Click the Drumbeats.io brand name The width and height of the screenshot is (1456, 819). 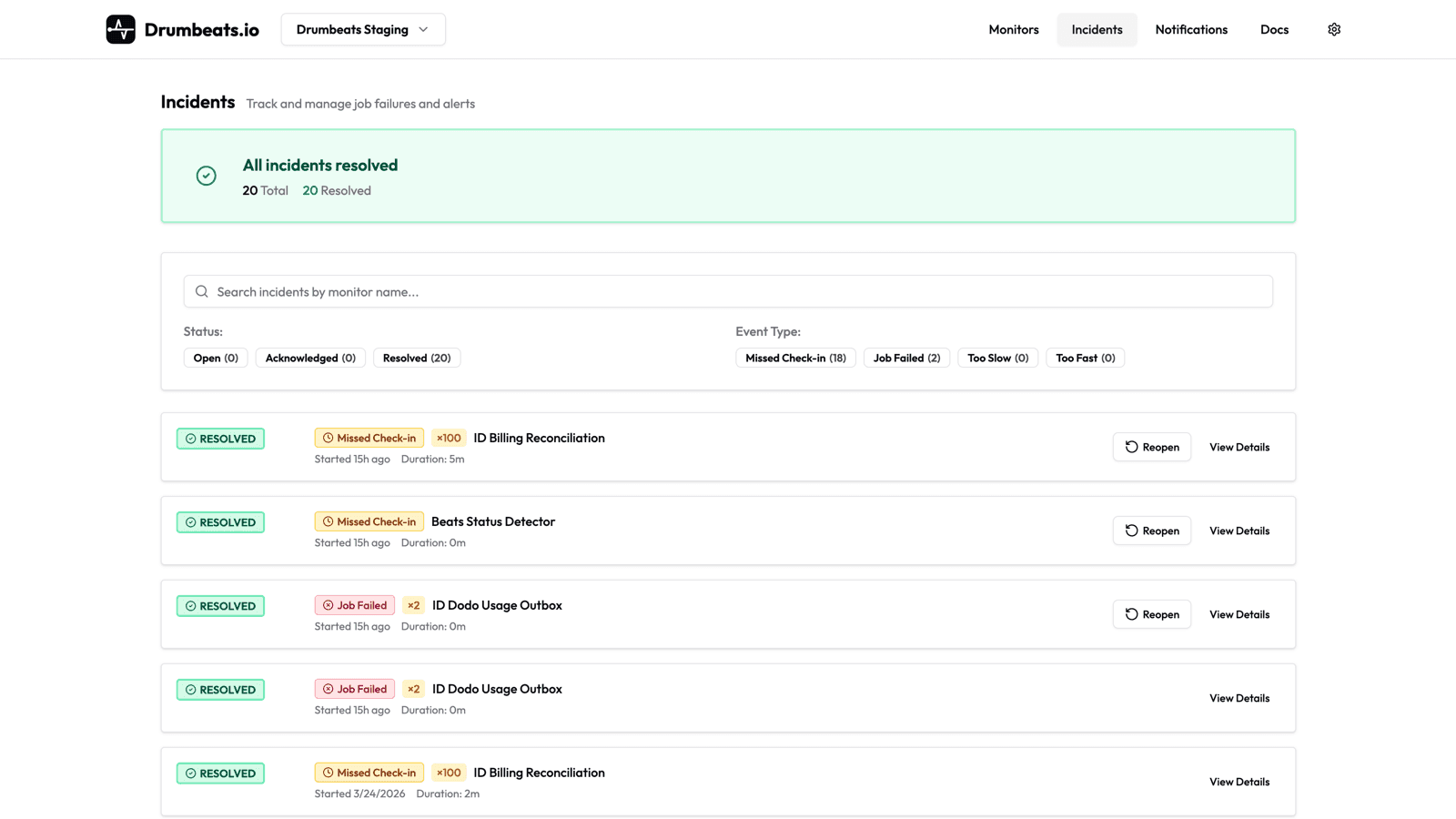click(202, 29)
